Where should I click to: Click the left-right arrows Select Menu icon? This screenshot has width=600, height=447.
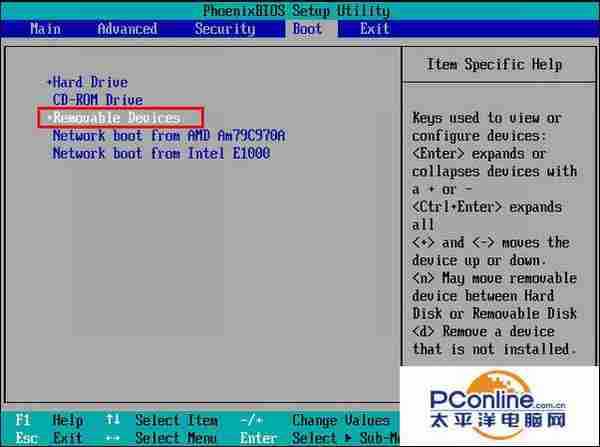[113, 438]
